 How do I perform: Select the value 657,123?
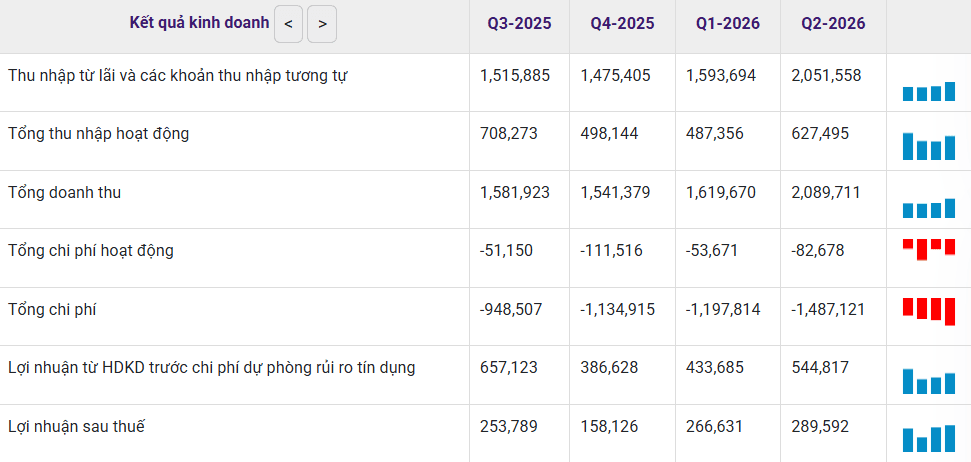point(508,368)
